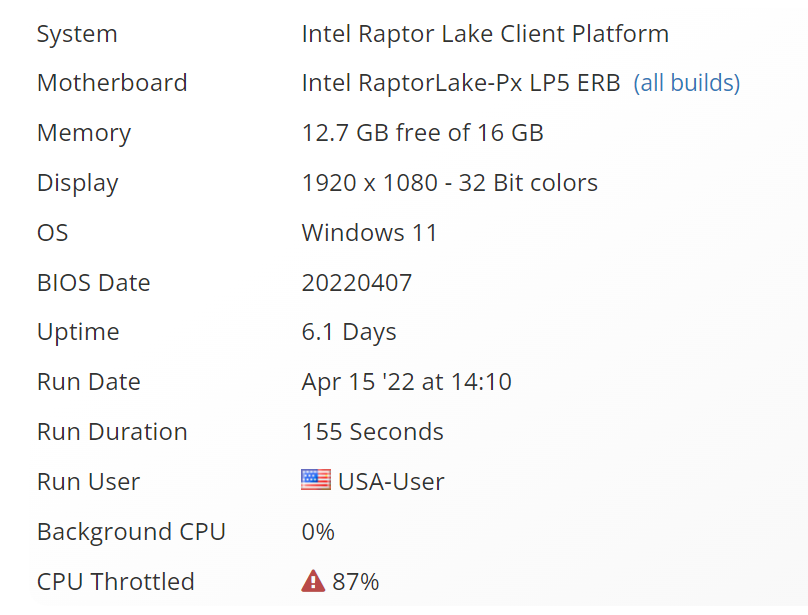Click the 87% CPU throttled value
The height and width of the screenshot is (615, 808).
point(355,582)
